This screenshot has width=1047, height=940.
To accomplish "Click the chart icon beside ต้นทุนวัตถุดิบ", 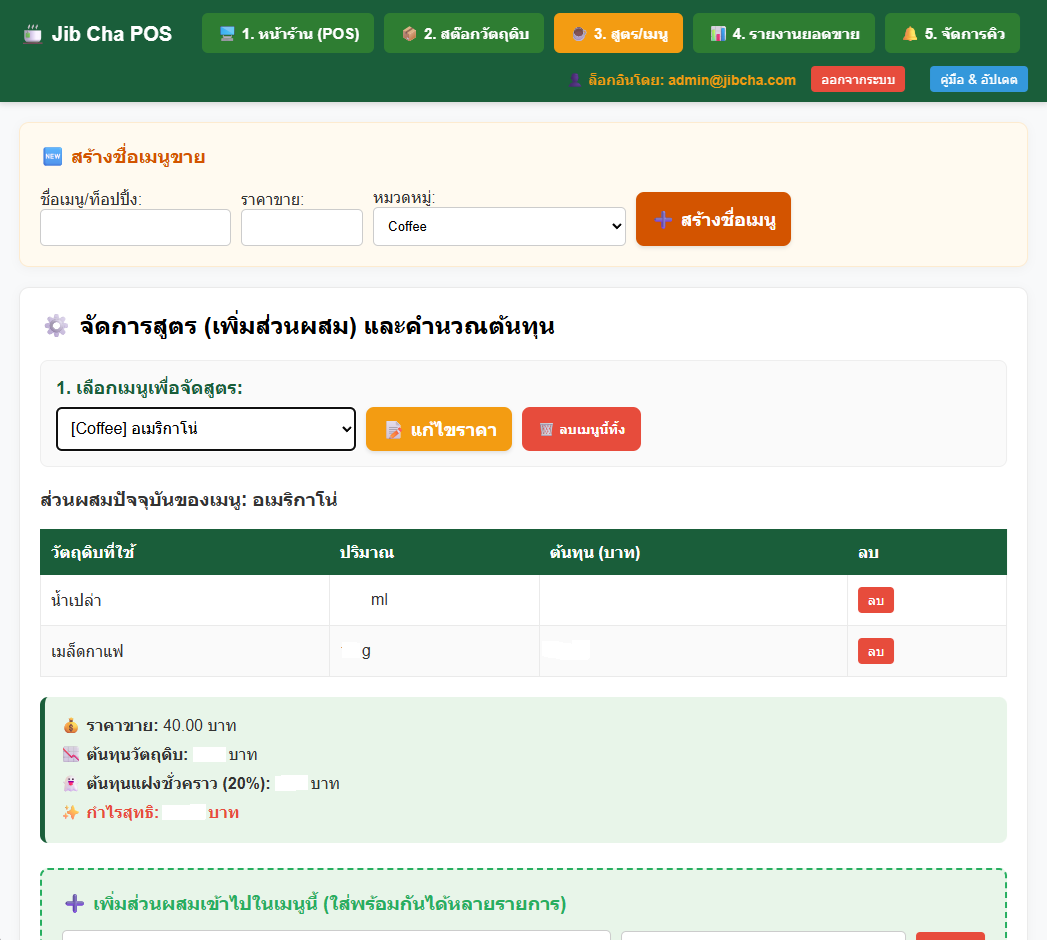I will [x=71, y=754].
